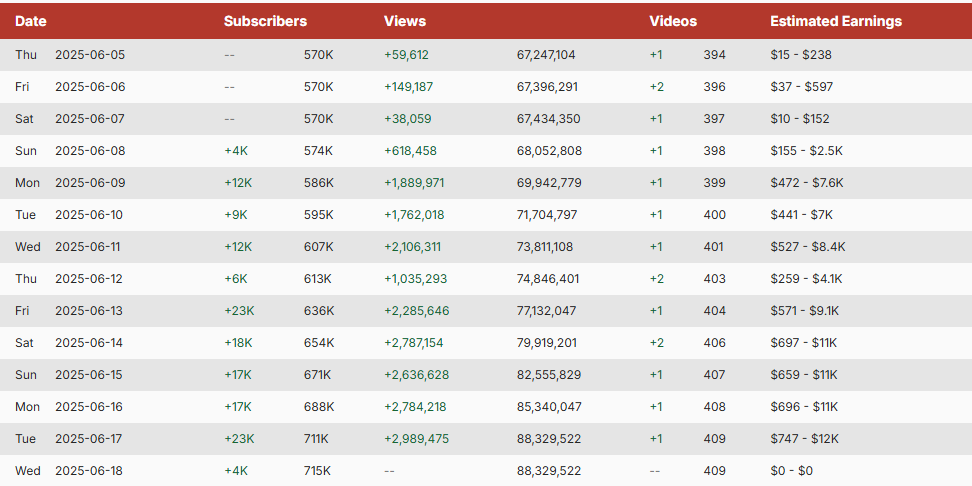Click earnings $15 - $238
972x486 pixels.
pos(801,55)
